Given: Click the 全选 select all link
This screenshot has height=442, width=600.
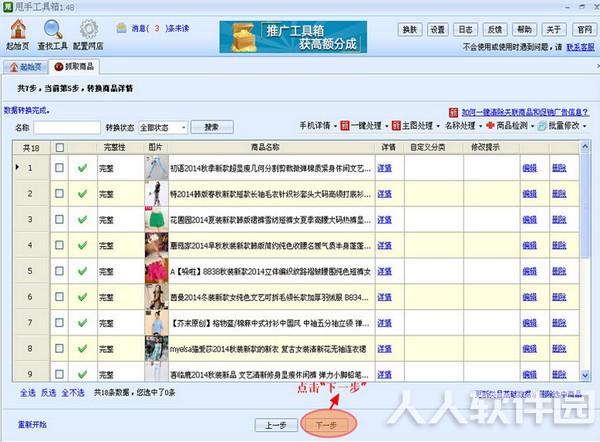Looking at the screenshot, I should [28, 393].
